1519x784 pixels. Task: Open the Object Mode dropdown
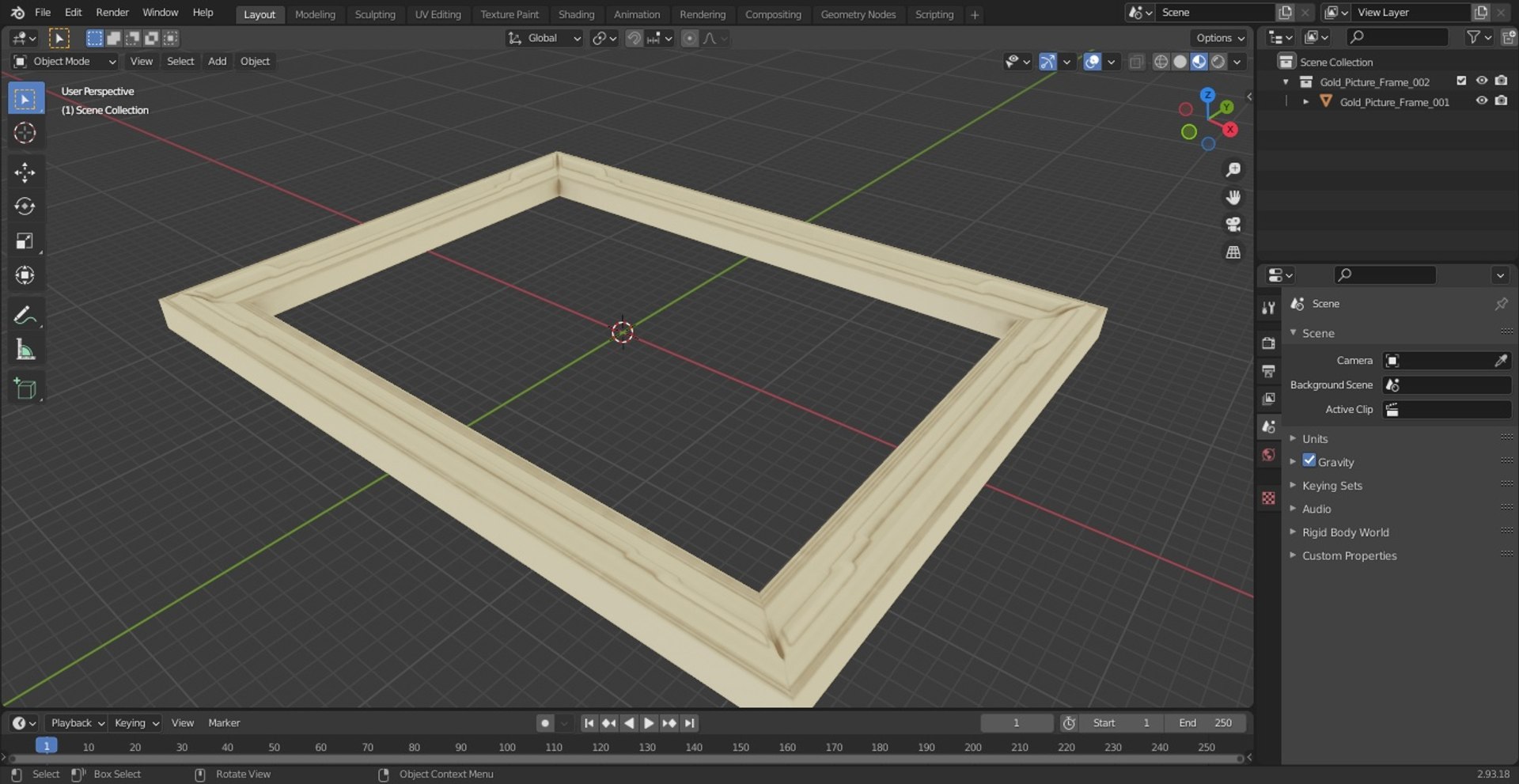65,62
